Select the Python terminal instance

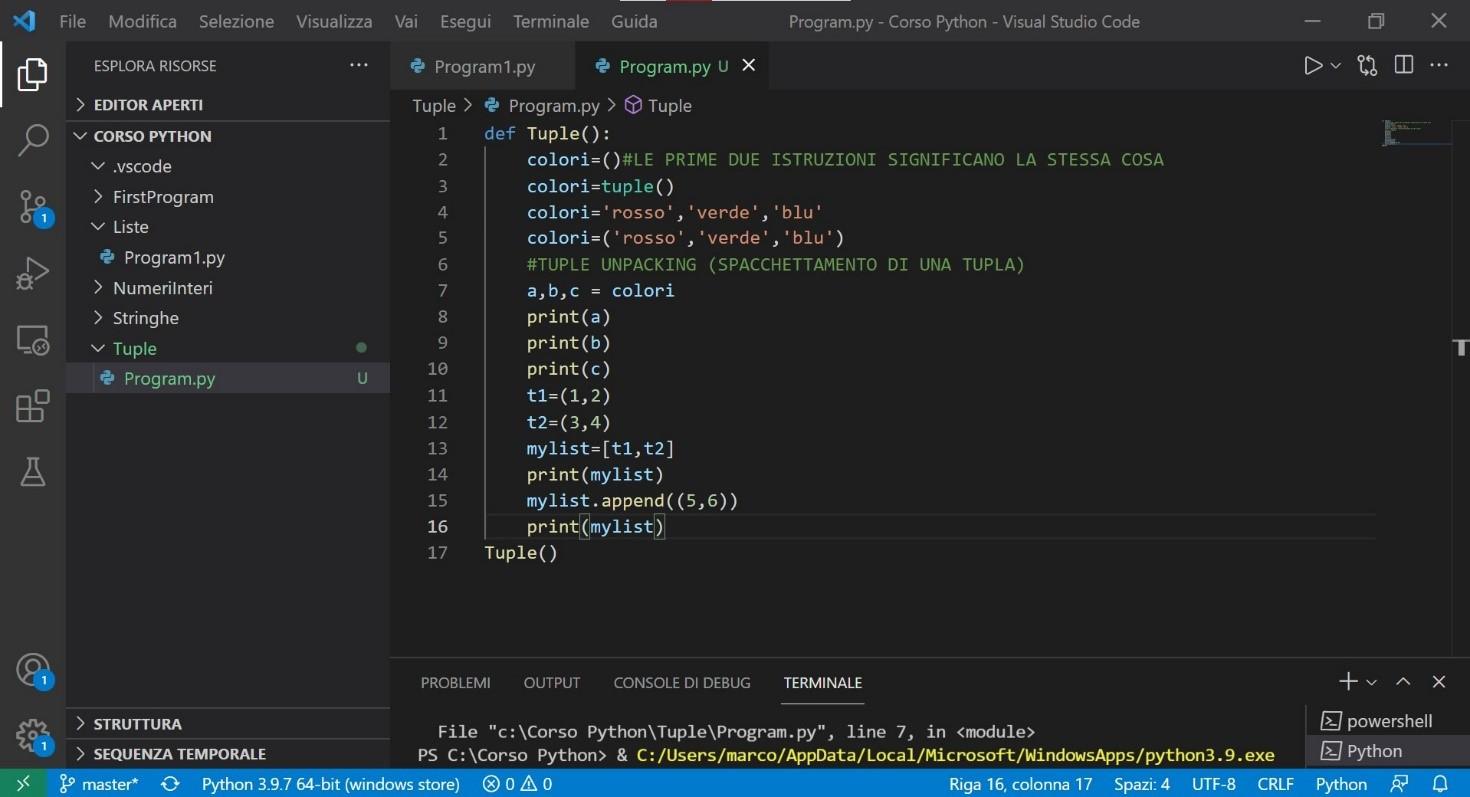coord(1388,751)
